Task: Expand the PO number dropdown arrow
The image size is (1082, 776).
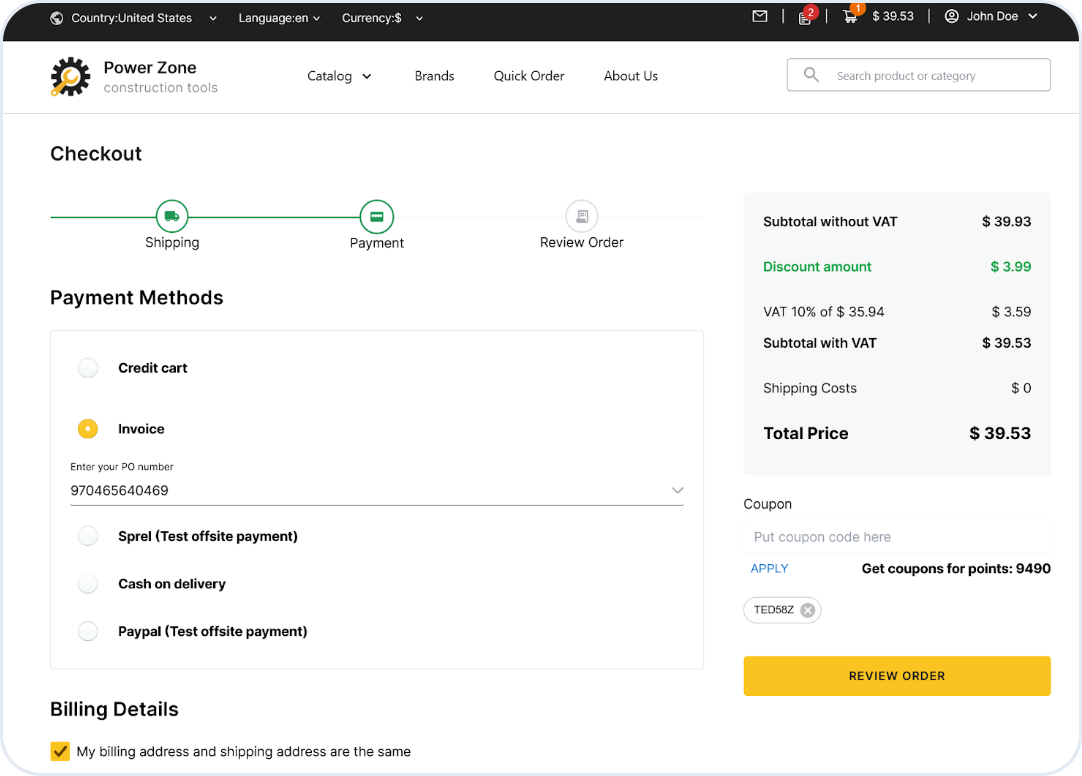Action: 677,491
